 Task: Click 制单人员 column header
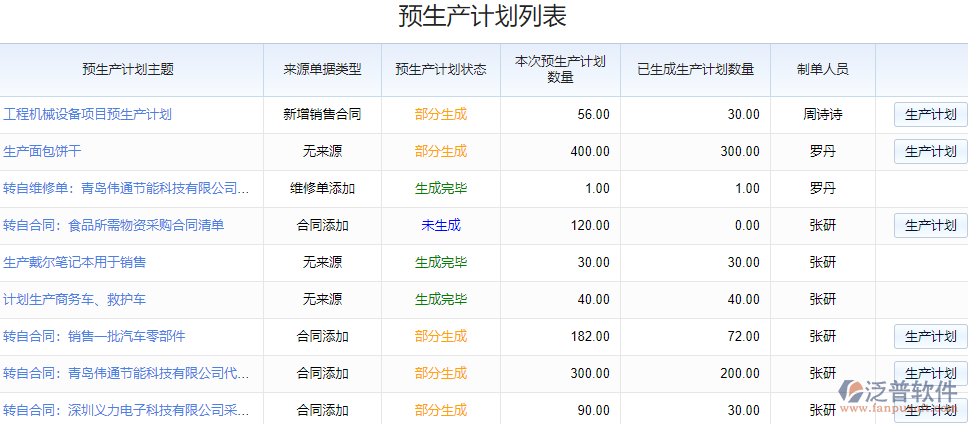[823, 70]
